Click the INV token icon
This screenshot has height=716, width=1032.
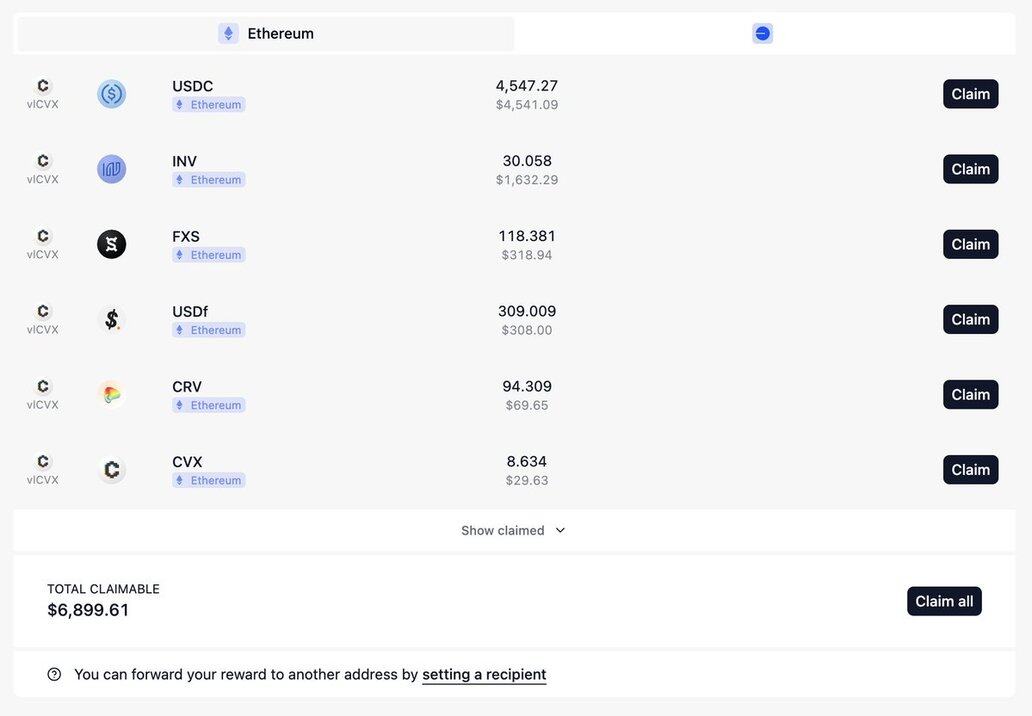[112, 169]
